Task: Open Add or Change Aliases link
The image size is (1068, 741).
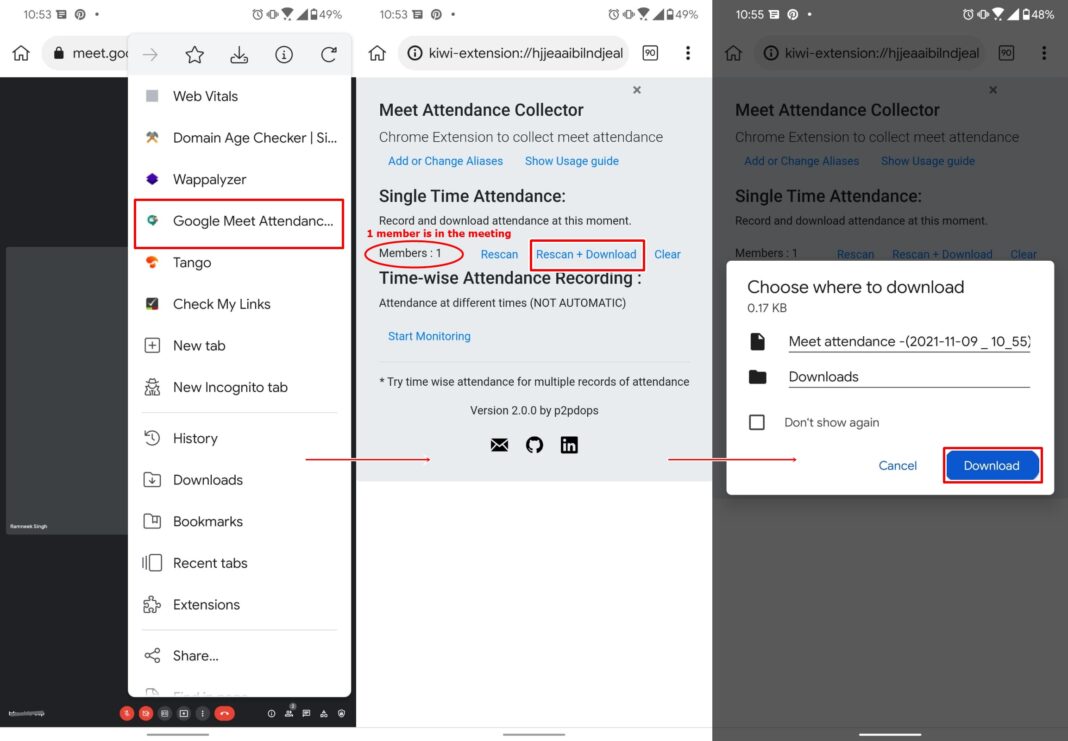Action: (x=445, y=161)
